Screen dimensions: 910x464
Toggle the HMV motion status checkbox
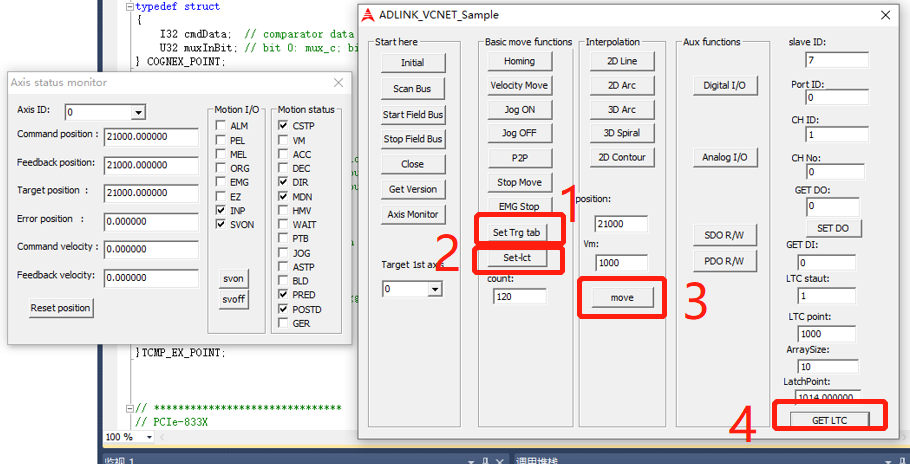point(283,210)
